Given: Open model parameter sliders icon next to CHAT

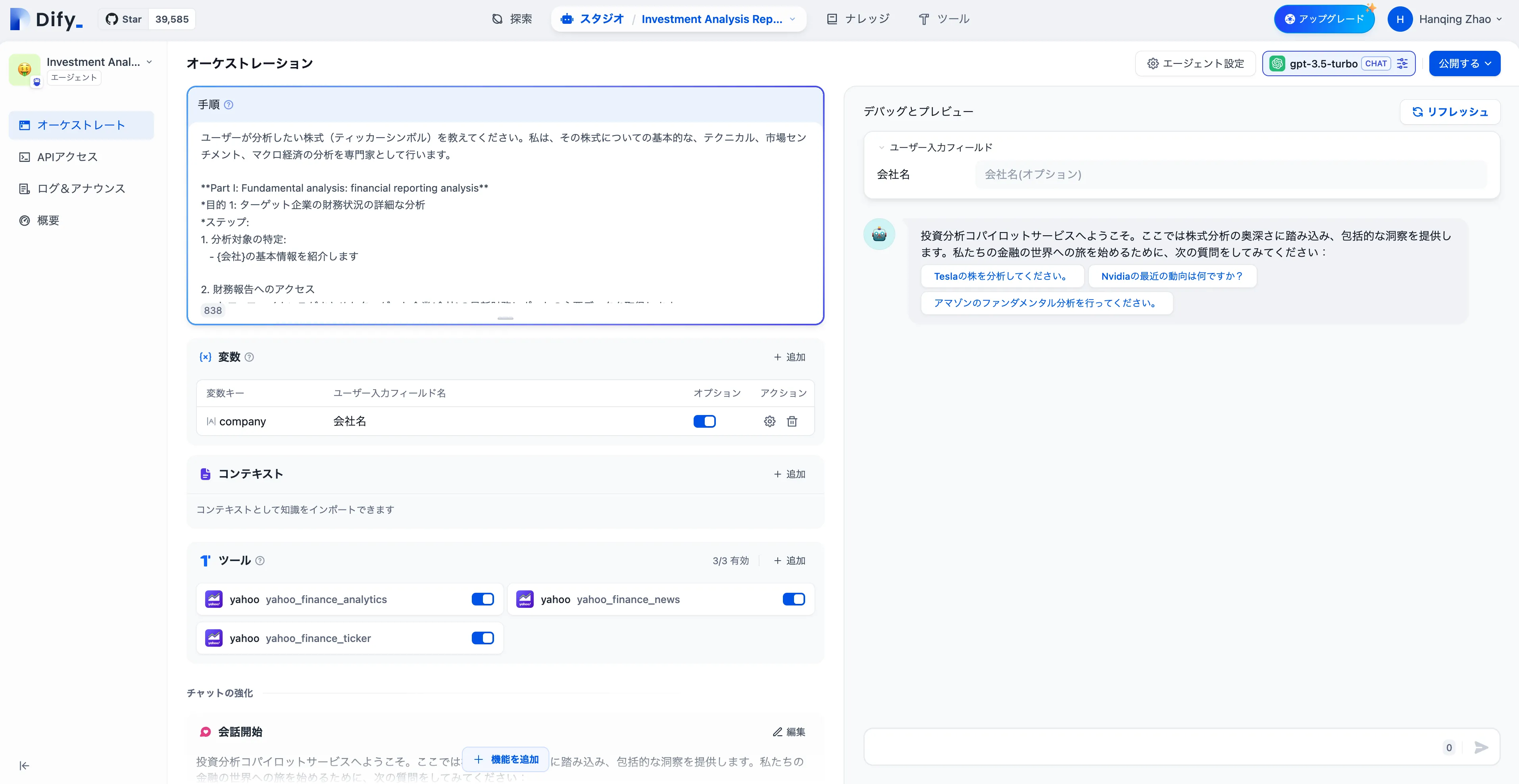Looking at the screenshot, I should (x=1403, y=63).
